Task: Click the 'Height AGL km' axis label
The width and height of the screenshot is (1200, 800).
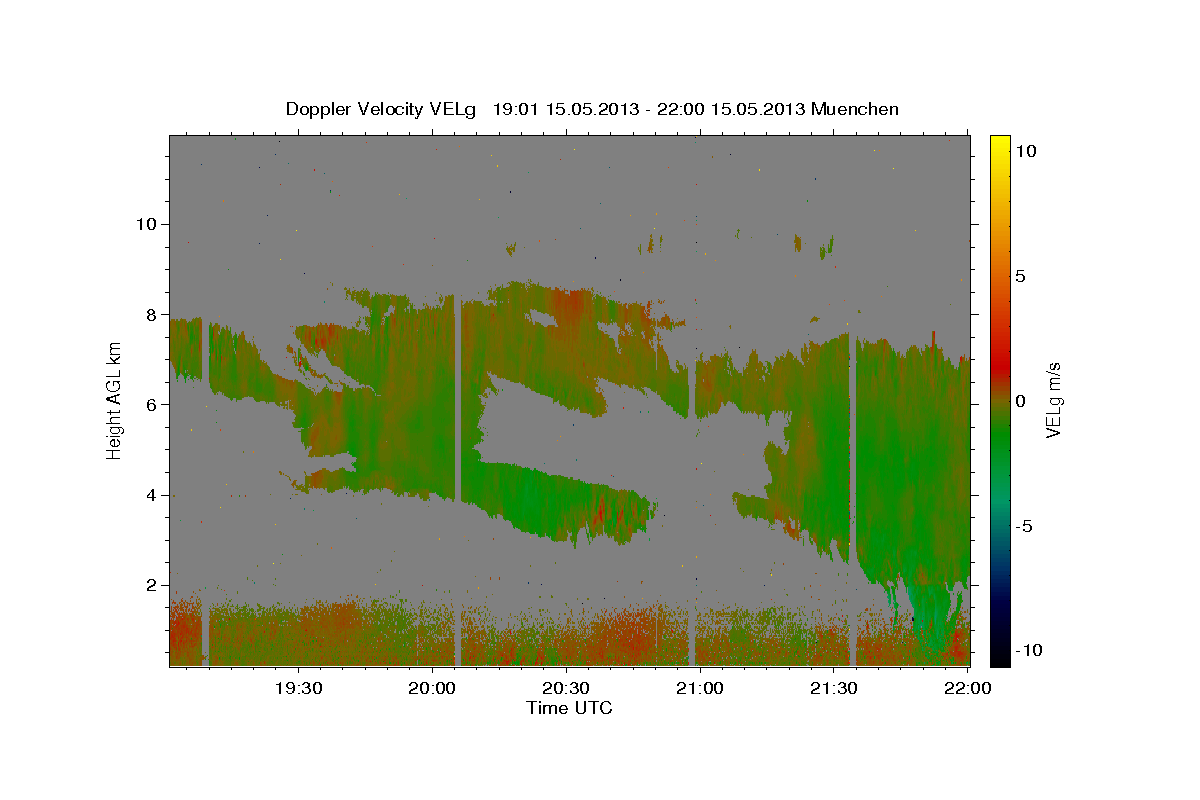Action: [115, 399]
